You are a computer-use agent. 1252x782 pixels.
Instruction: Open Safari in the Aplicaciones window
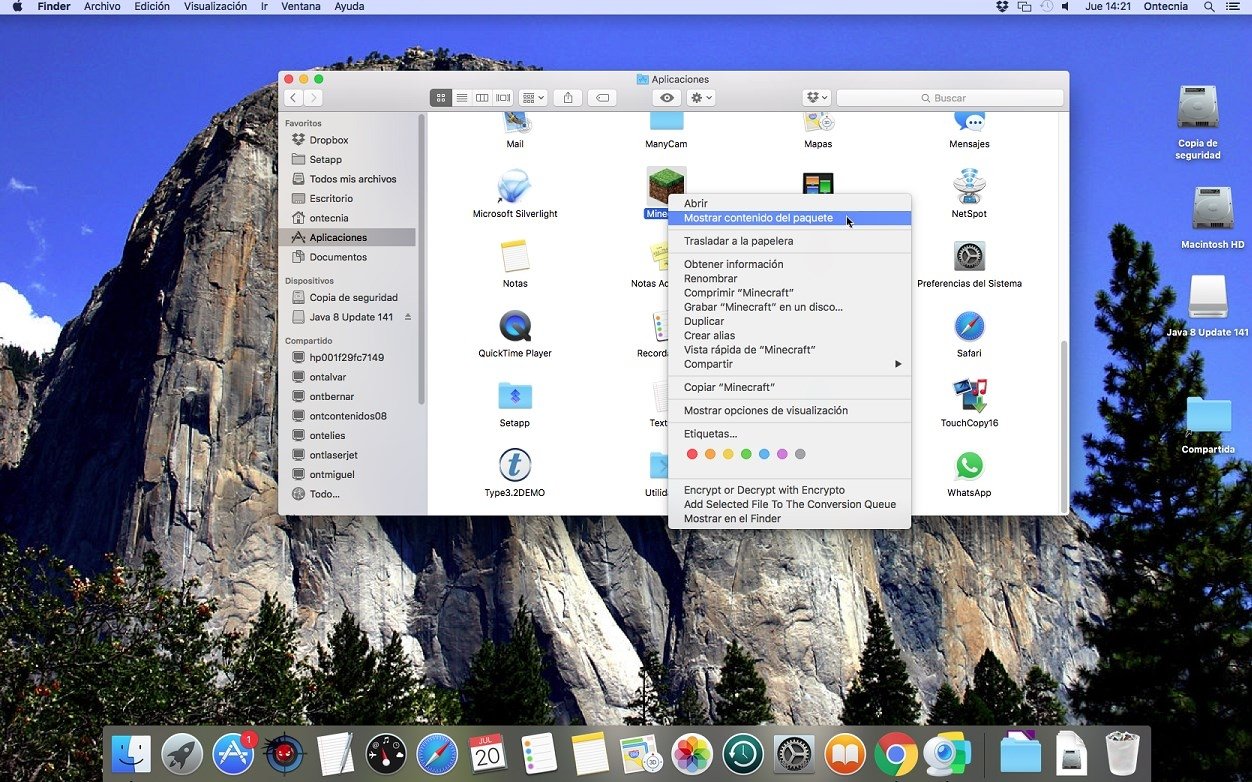[968, 327]
